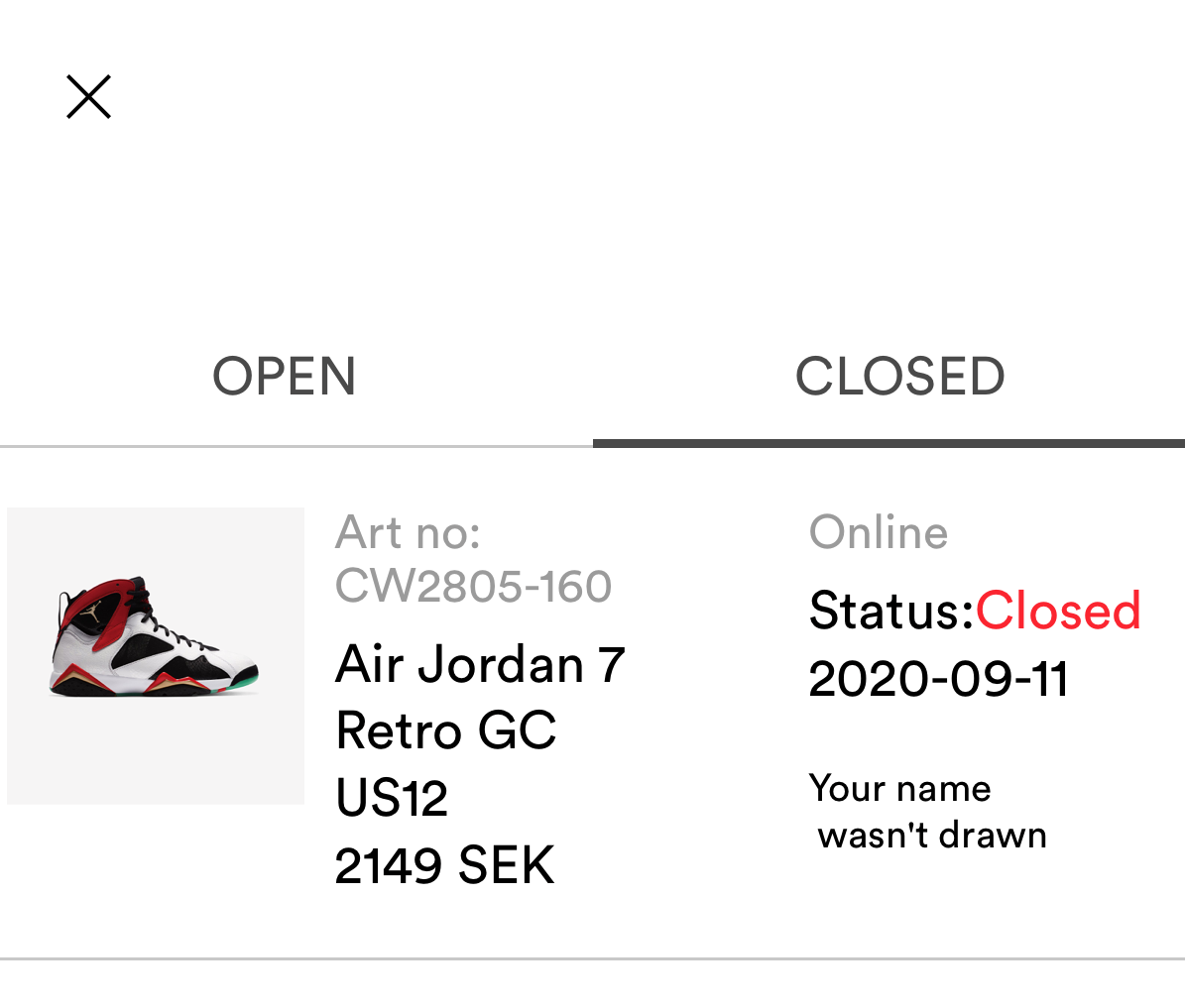The width and height of the screenshot is (1185, 1008).
Task: Close the raffle entries screen with X
Action: pos(88,97)
